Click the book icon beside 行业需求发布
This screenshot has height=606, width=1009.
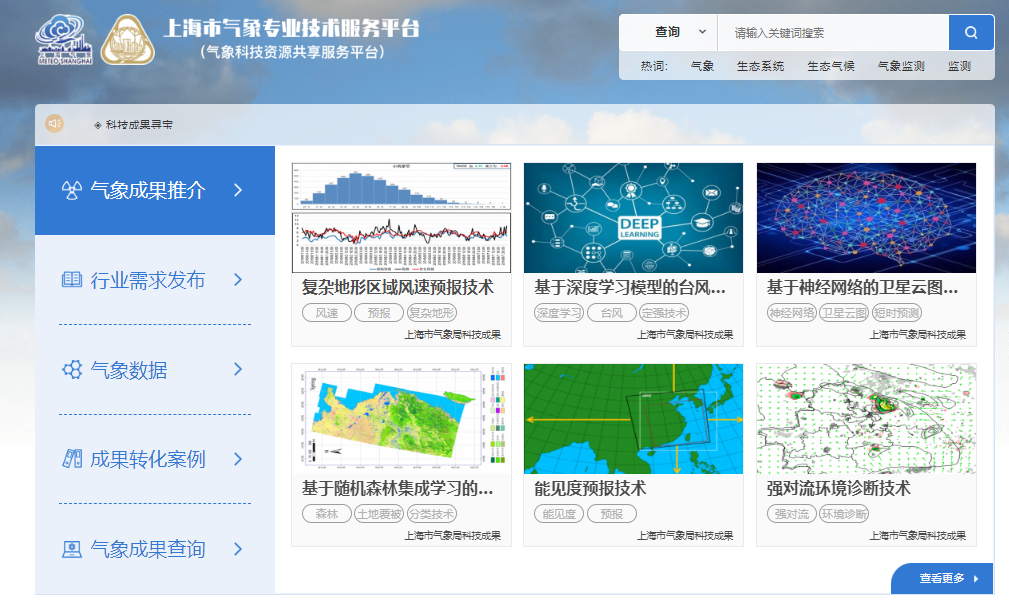tap(70, 281)
